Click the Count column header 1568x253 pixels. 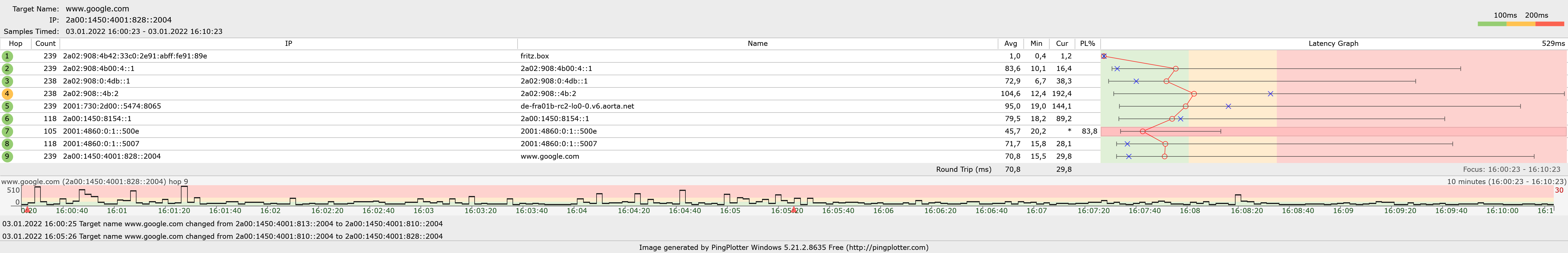point(46,43)
